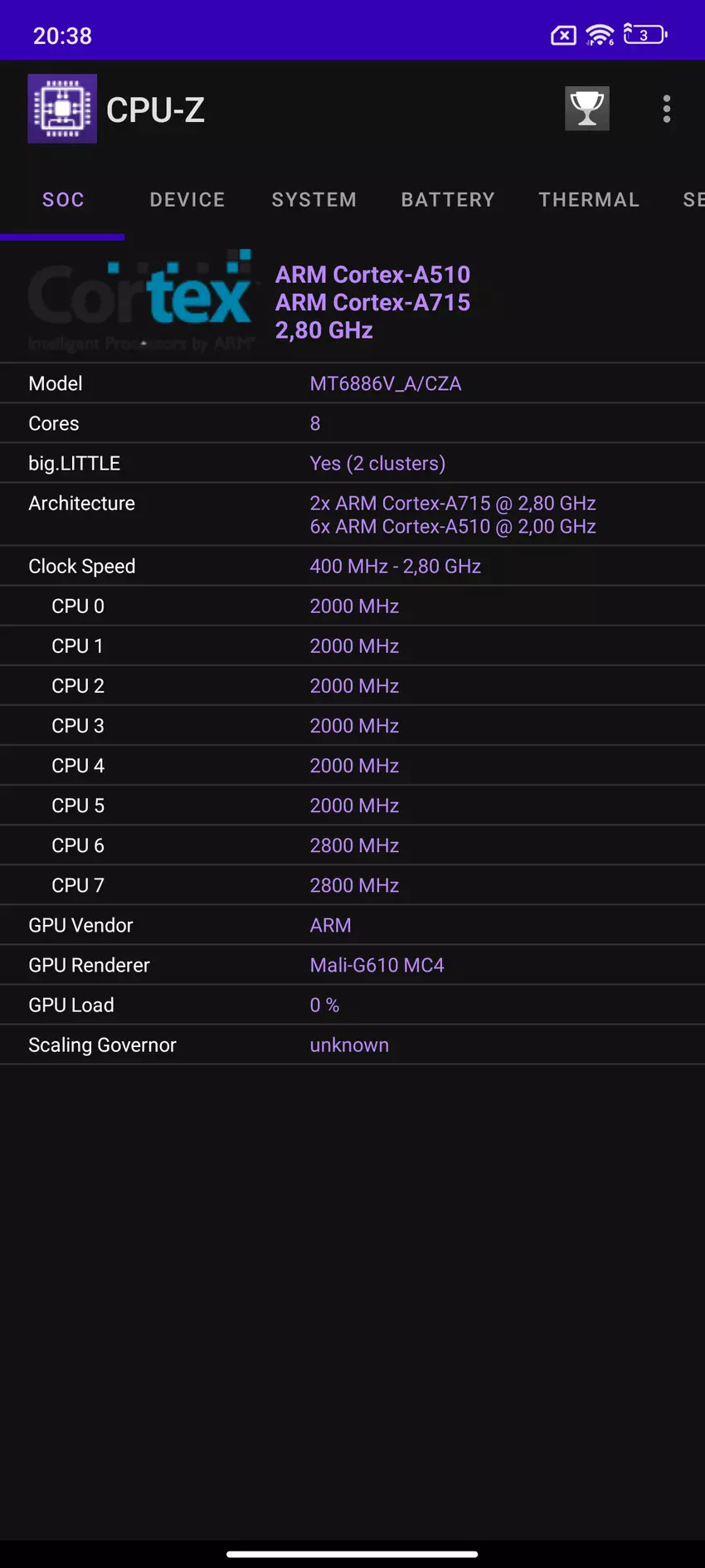This screenshot has height=1568, width=705.
Task: Tap the CPU-Z app logo icon
Action: point(62,109)
